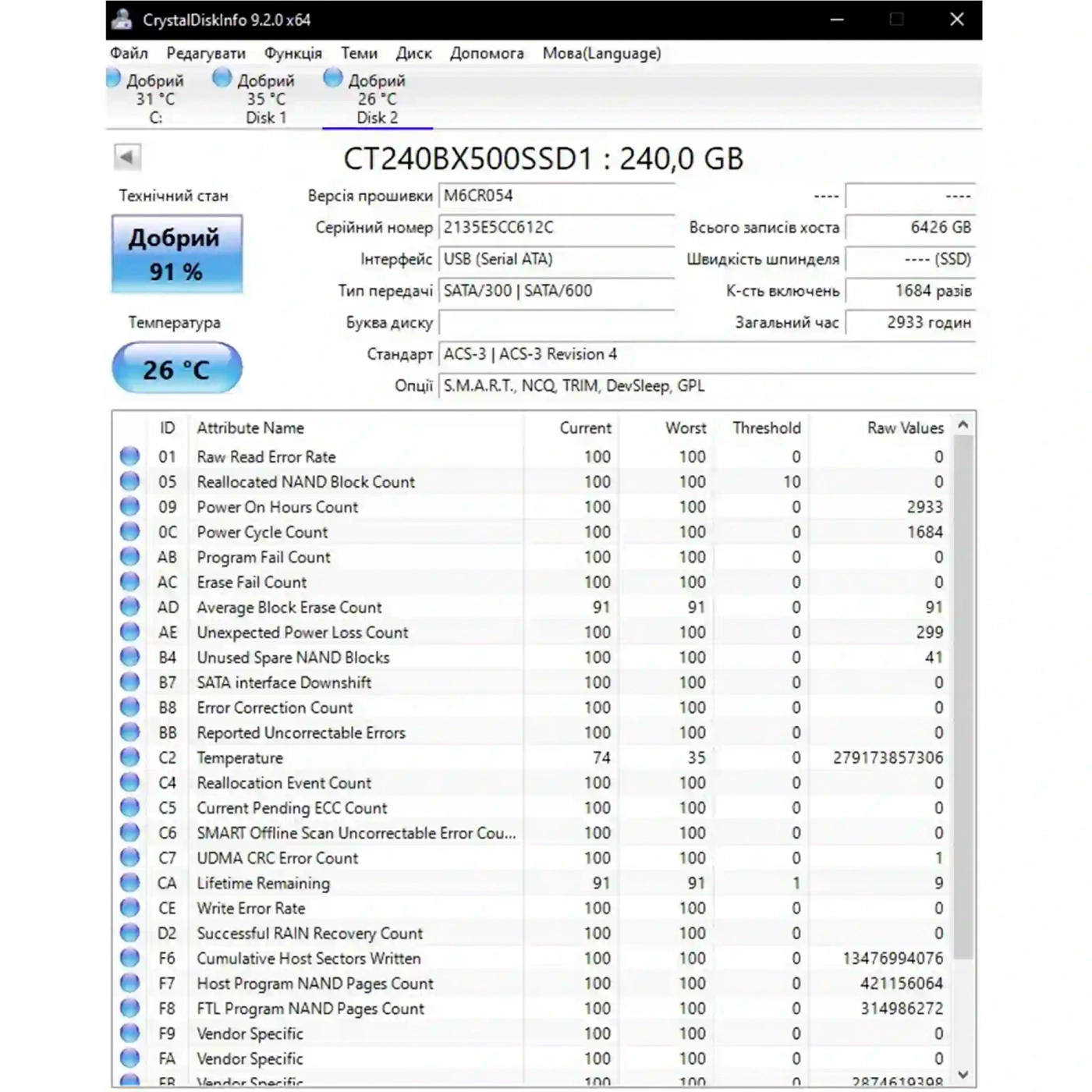Click status icon of Erase Fail Count
Screen dimensions: 1092x1092
click(129, 582)
